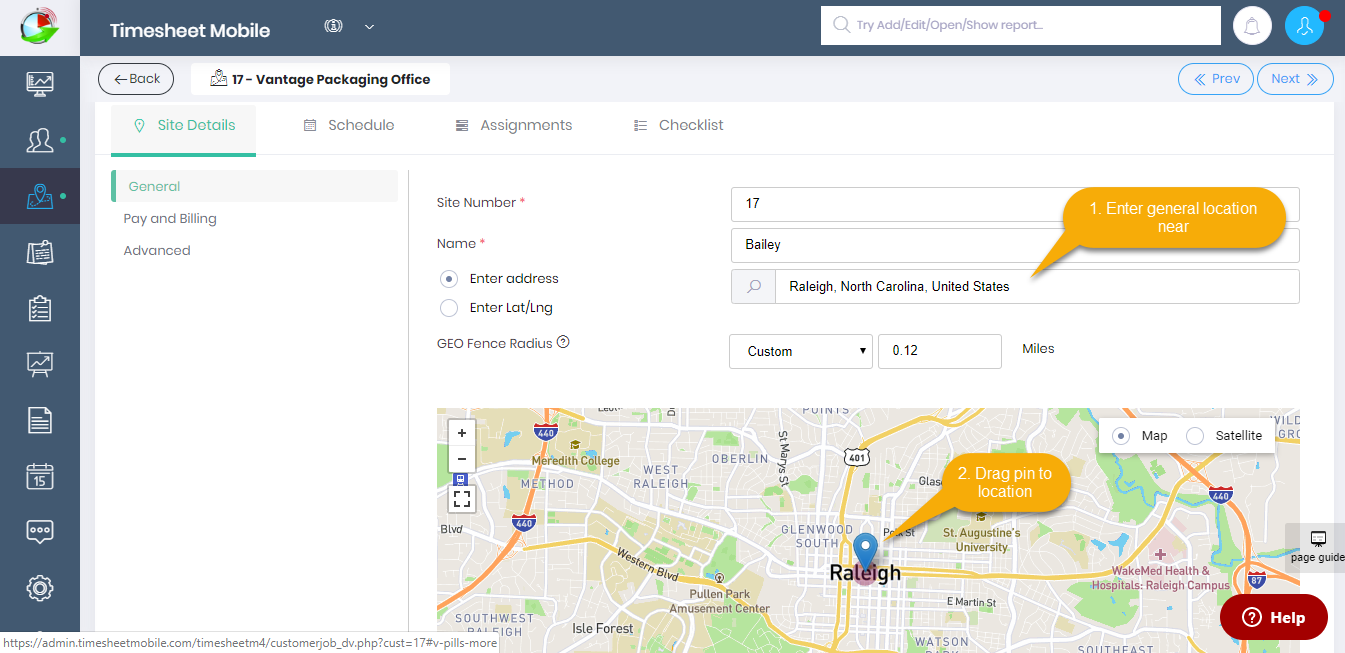Select the Enter address radio button
The height and width of the screenshot is (653, 1345).
tap(449, 279)
